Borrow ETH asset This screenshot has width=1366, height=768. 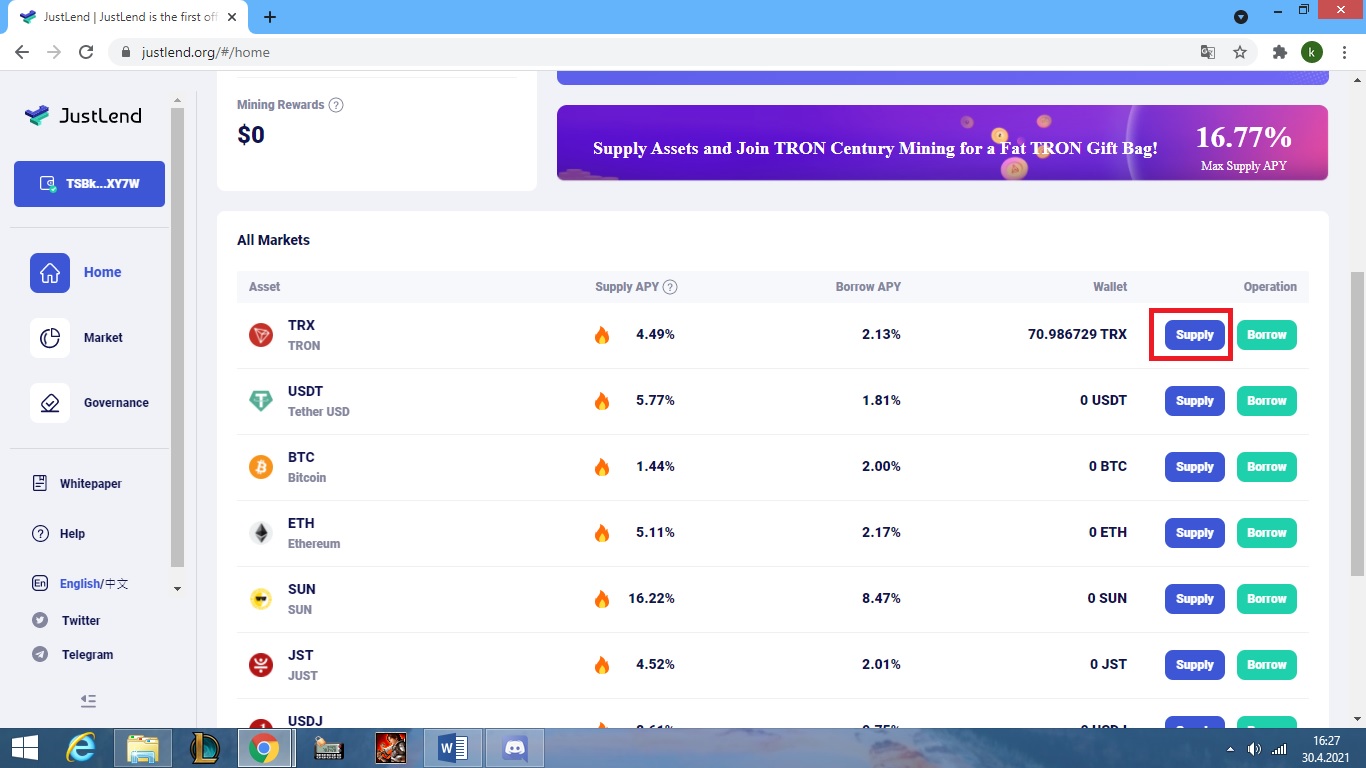pyautogui.click(x=1266, y=533)
